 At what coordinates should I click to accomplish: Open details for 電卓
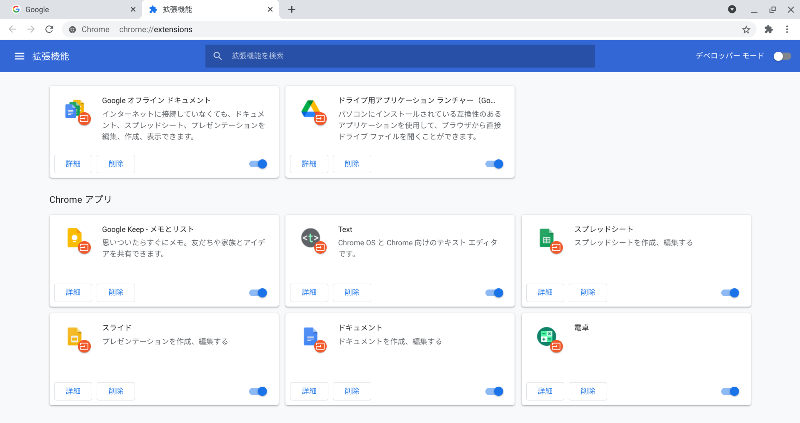tap(545, 391)
